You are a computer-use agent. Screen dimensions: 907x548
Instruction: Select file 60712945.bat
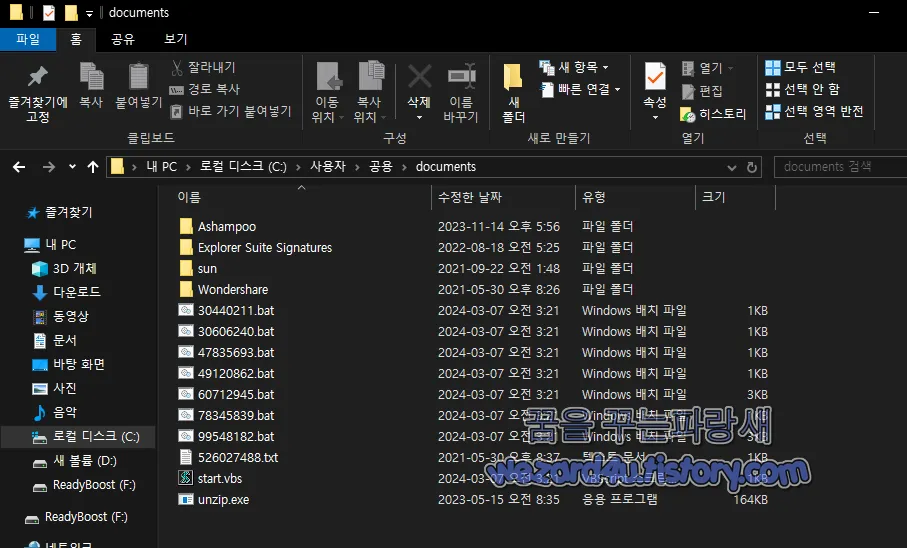coord(226,395)
